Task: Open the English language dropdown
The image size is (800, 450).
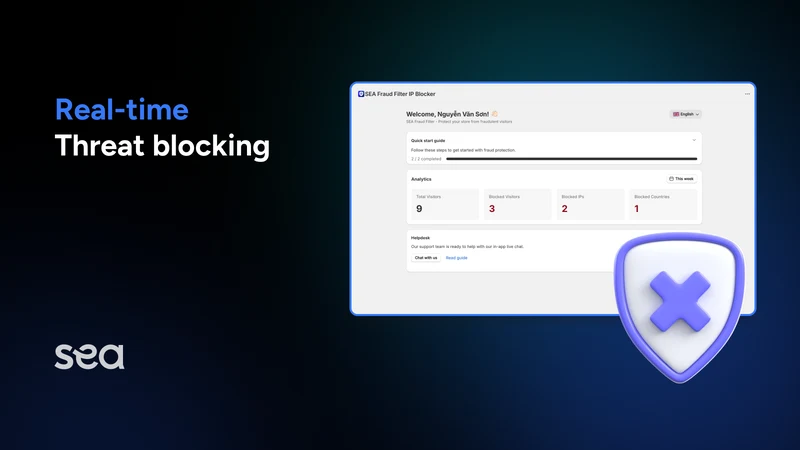Action: click(685, 114)
